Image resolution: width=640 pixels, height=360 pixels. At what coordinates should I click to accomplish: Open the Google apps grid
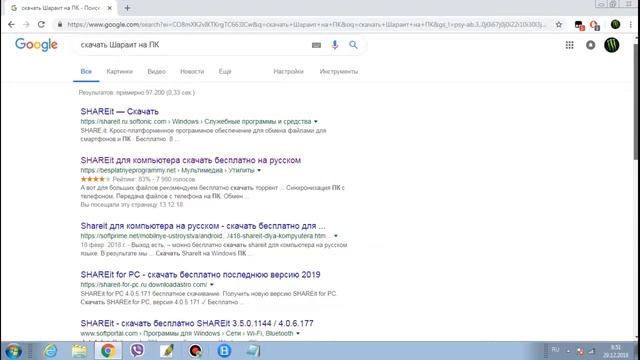pos(569,45)
